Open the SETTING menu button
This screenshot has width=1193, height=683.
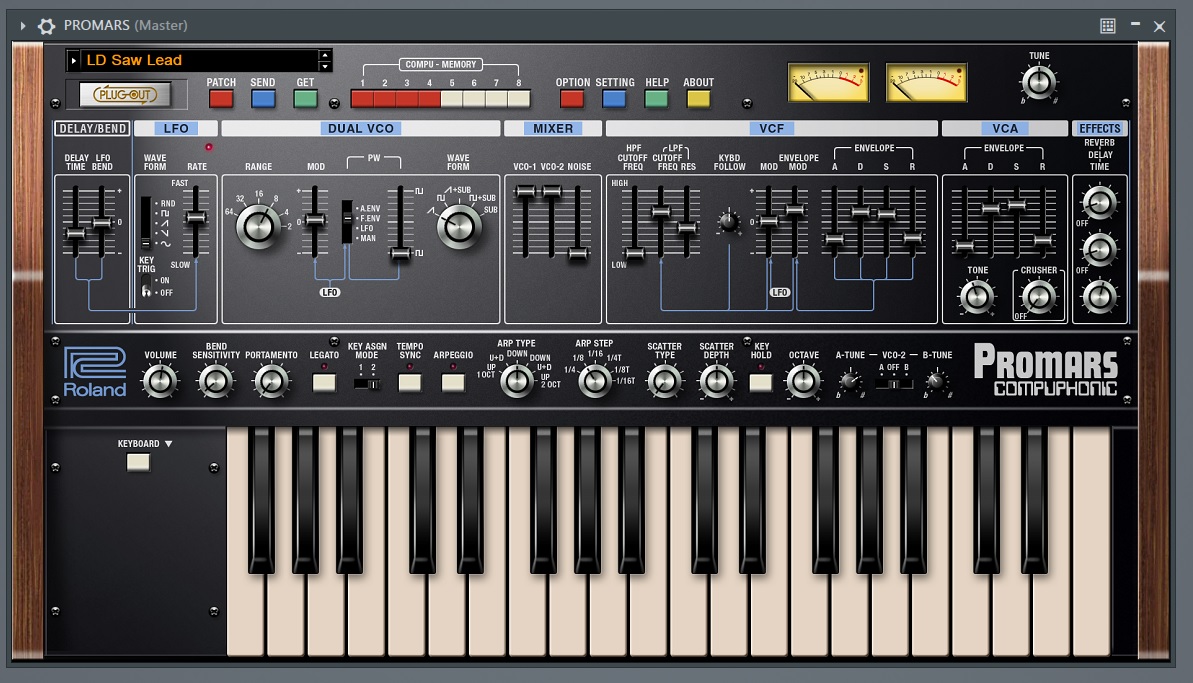[614, 98]
